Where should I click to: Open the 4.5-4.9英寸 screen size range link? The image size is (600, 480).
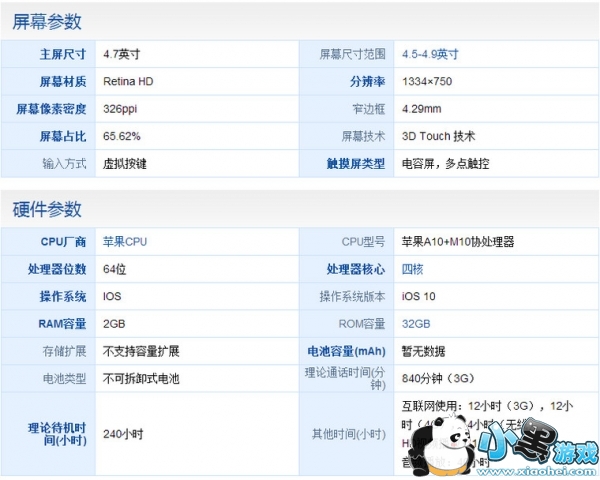[x=430, y=54]
